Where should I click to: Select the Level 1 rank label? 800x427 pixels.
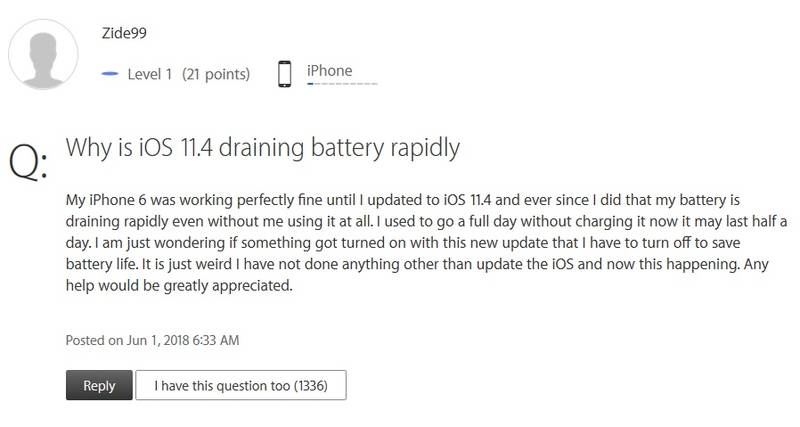[x=149, y=74]
